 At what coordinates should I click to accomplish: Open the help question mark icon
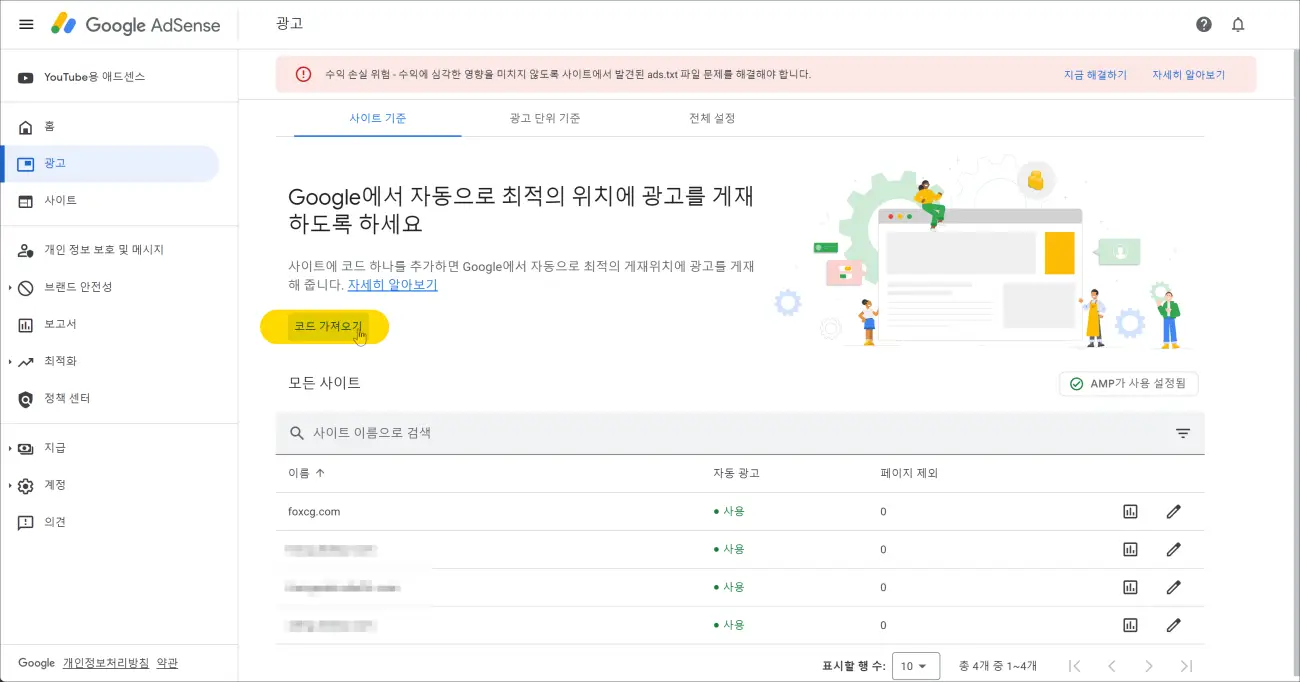(x=1204, y=24)
